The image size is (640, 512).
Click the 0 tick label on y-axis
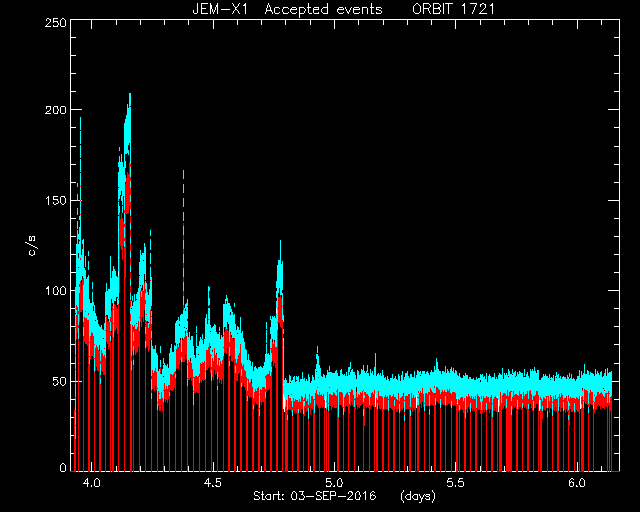point(63,468)
